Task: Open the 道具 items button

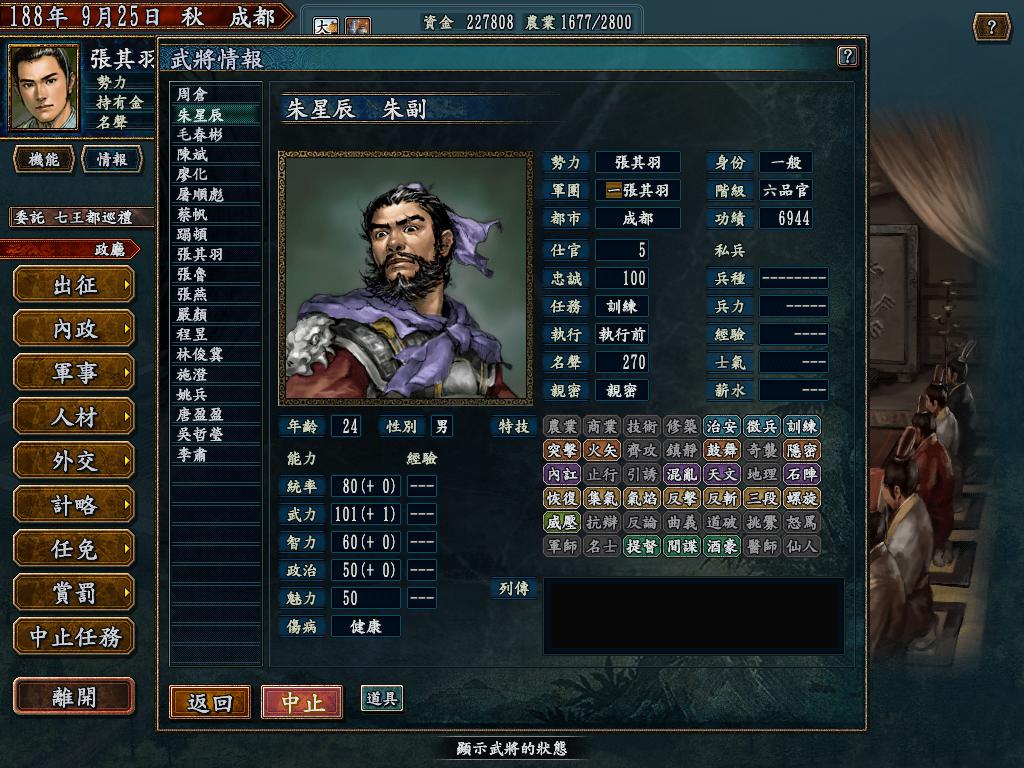Action: pos(381,699)
